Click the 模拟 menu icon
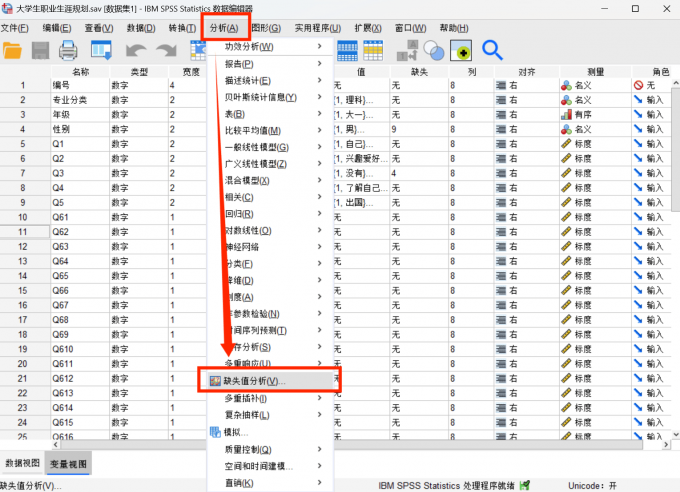Image resolution: width=680 pixels, height=492 pixels. coord(215,432)
